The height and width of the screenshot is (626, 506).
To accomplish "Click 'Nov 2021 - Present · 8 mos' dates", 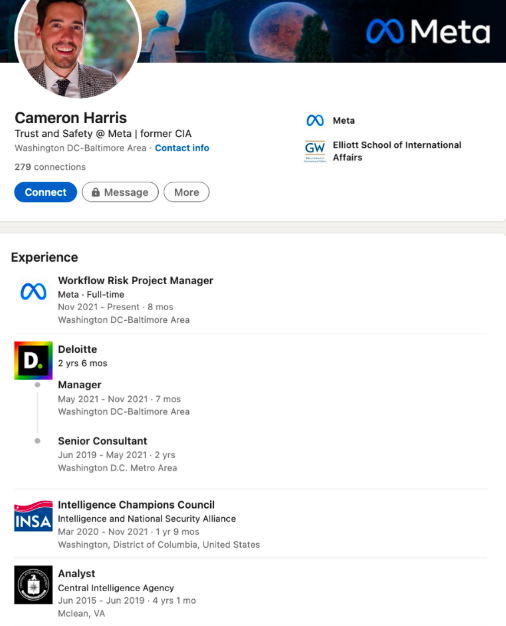I will click(115, 307).
